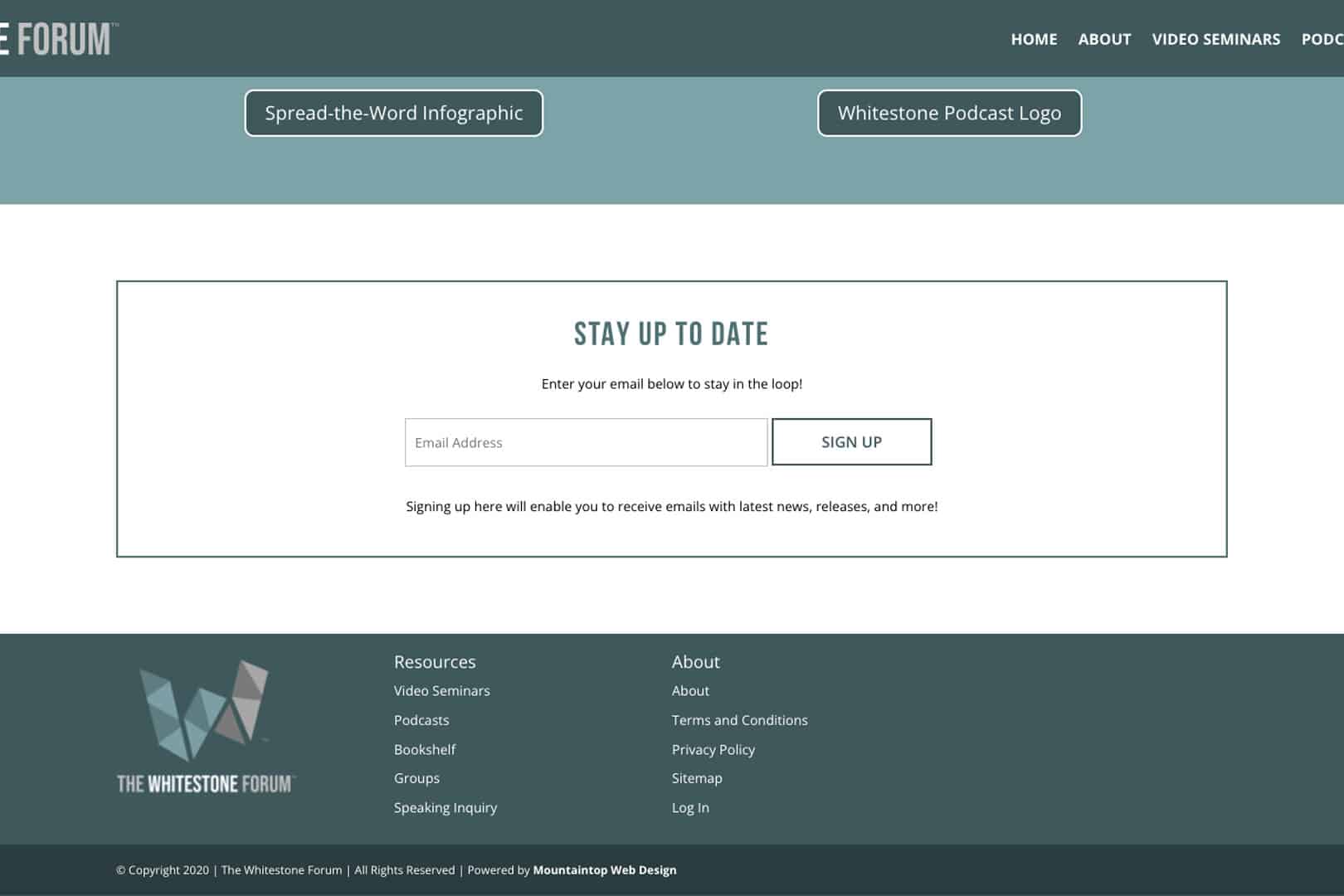The width and height of the screenshot is (1344, 896).
Task: Go to Groups in footer
Action: (416, 778)
